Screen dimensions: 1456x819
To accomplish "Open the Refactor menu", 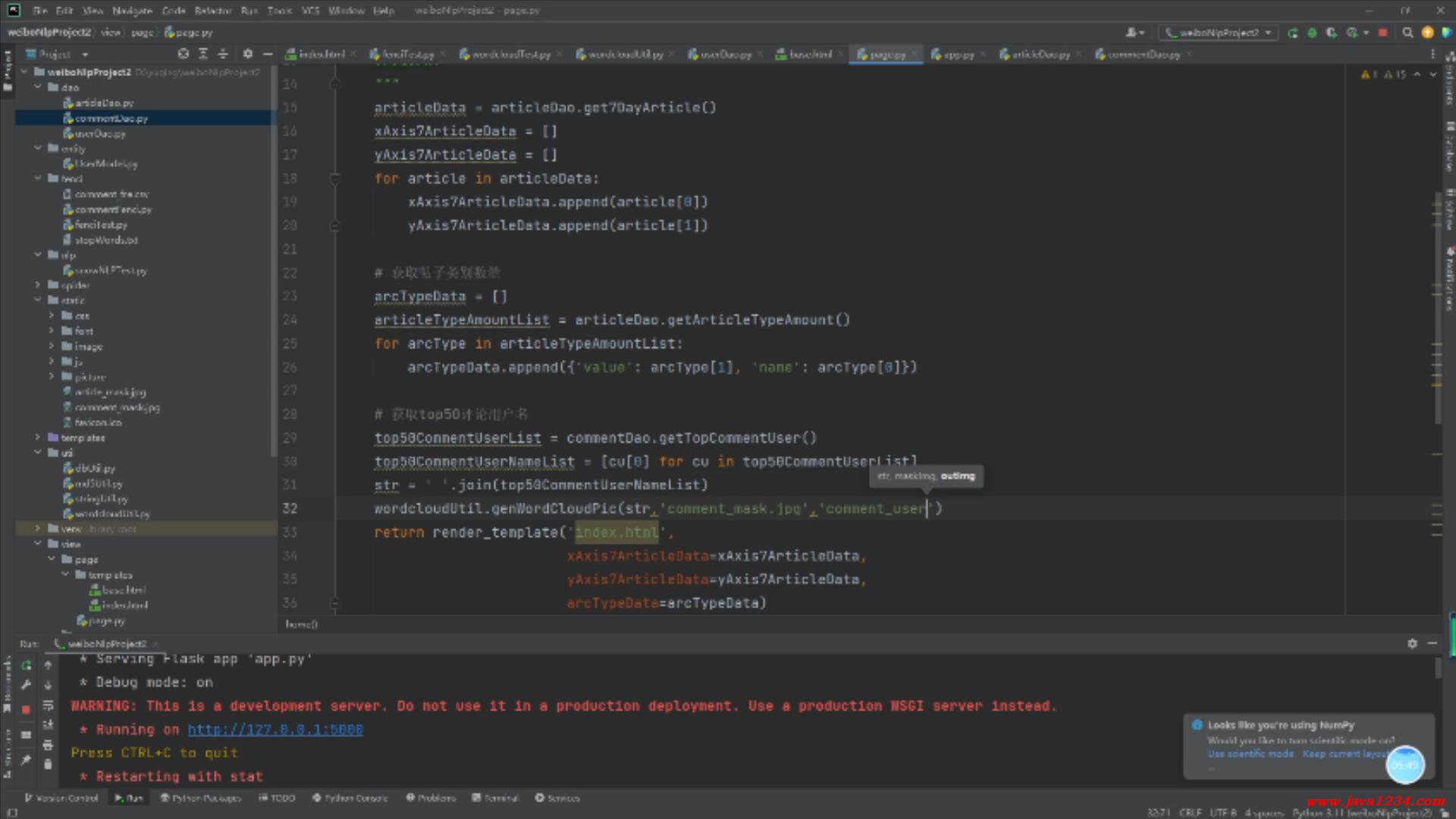I will tap(212, 11).
